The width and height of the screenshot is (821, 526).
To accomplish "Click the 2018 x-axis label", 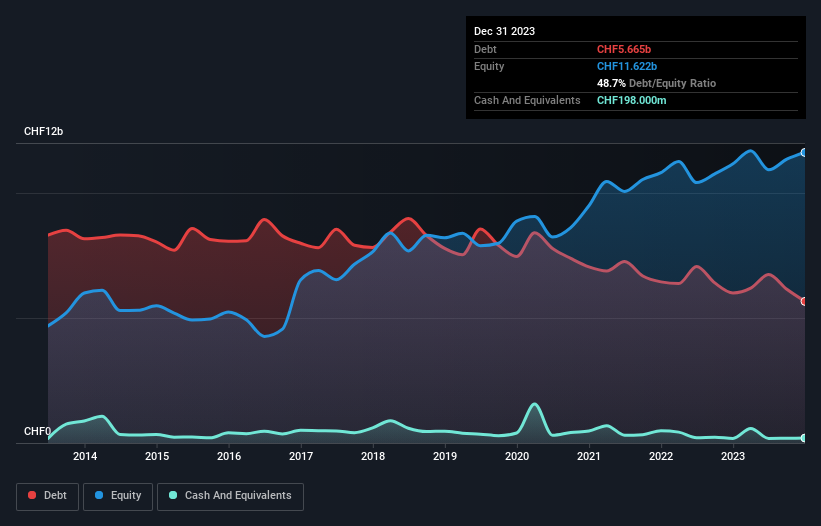I will [x=373, y=456].
